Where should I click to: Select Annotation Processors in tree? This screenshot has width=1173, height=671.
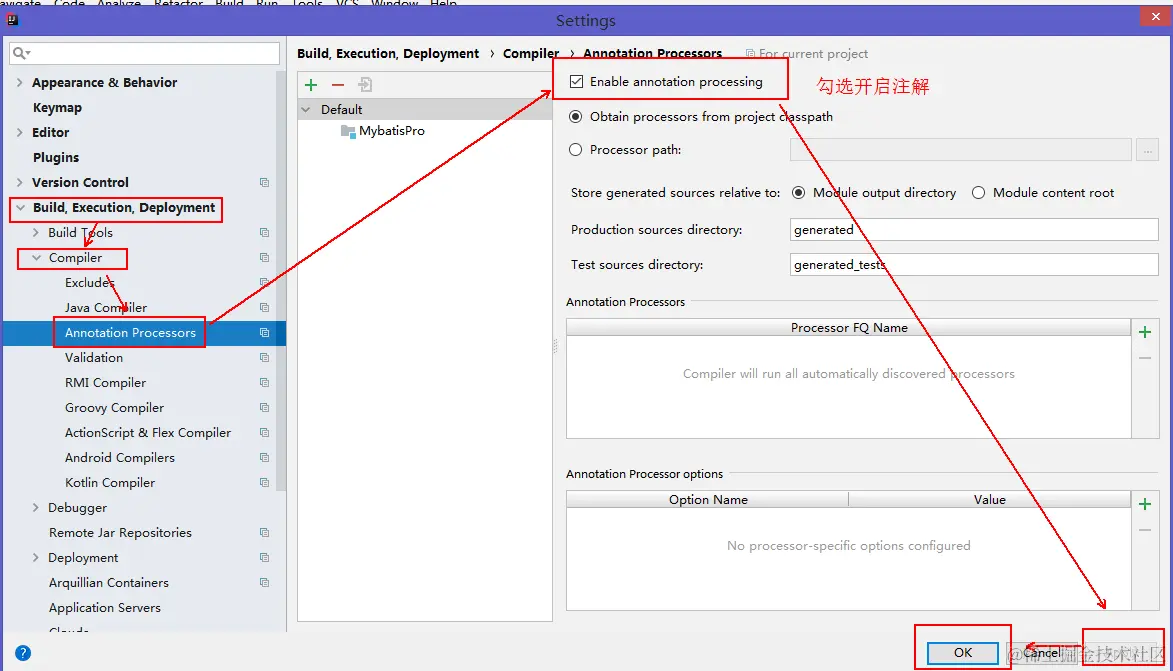click(x=130, y=333)
